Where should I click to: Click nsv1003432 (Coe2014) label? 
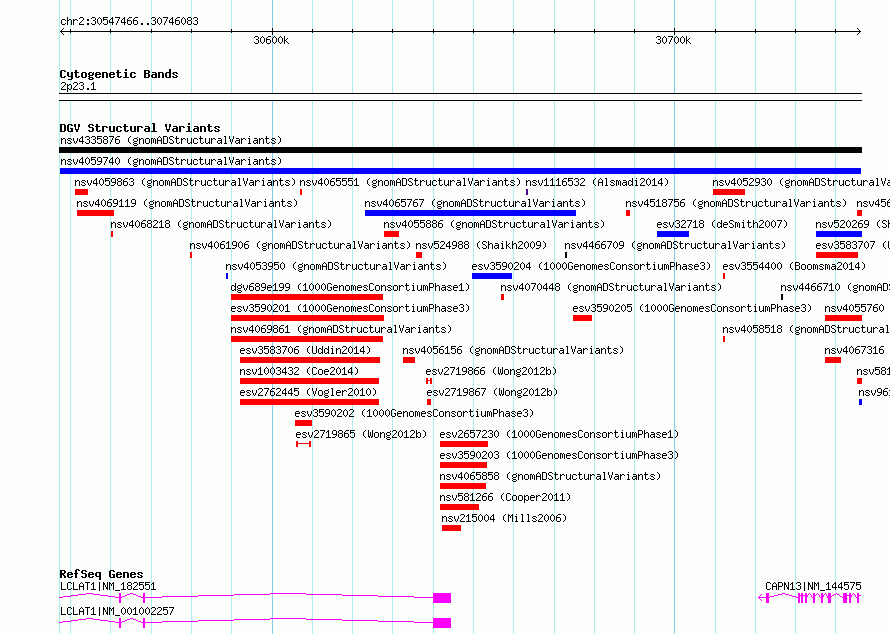point(299,371)
